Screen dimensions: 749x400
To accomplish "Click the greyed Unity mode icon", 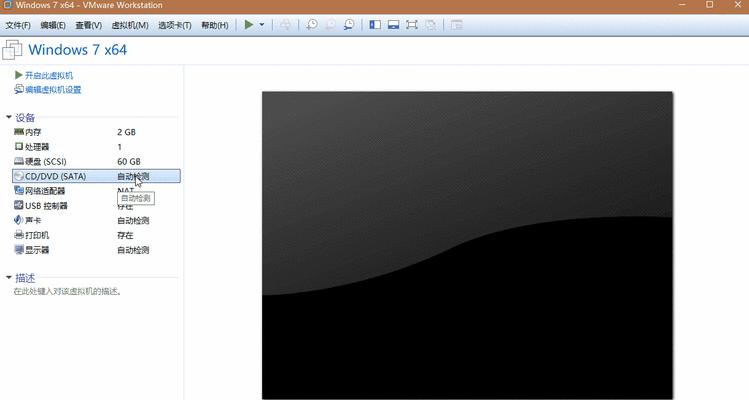I will coord(430,24).
